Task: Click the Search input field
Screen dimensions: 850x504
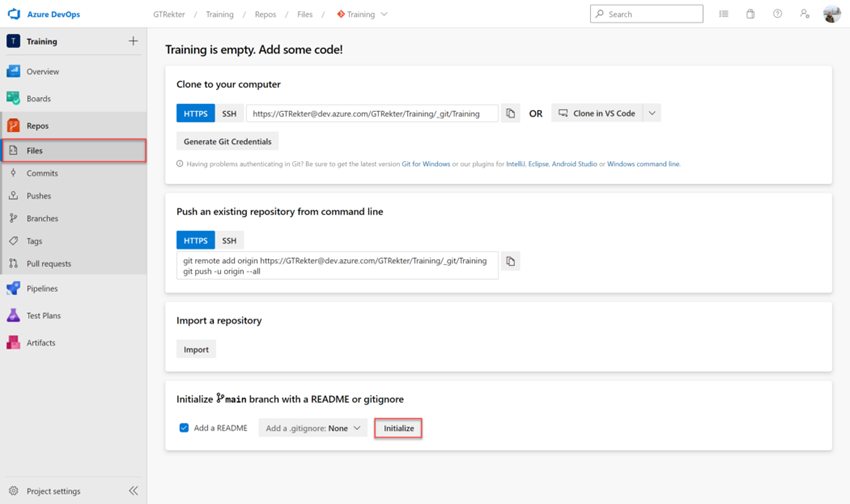Action: (x=652, y=14)
